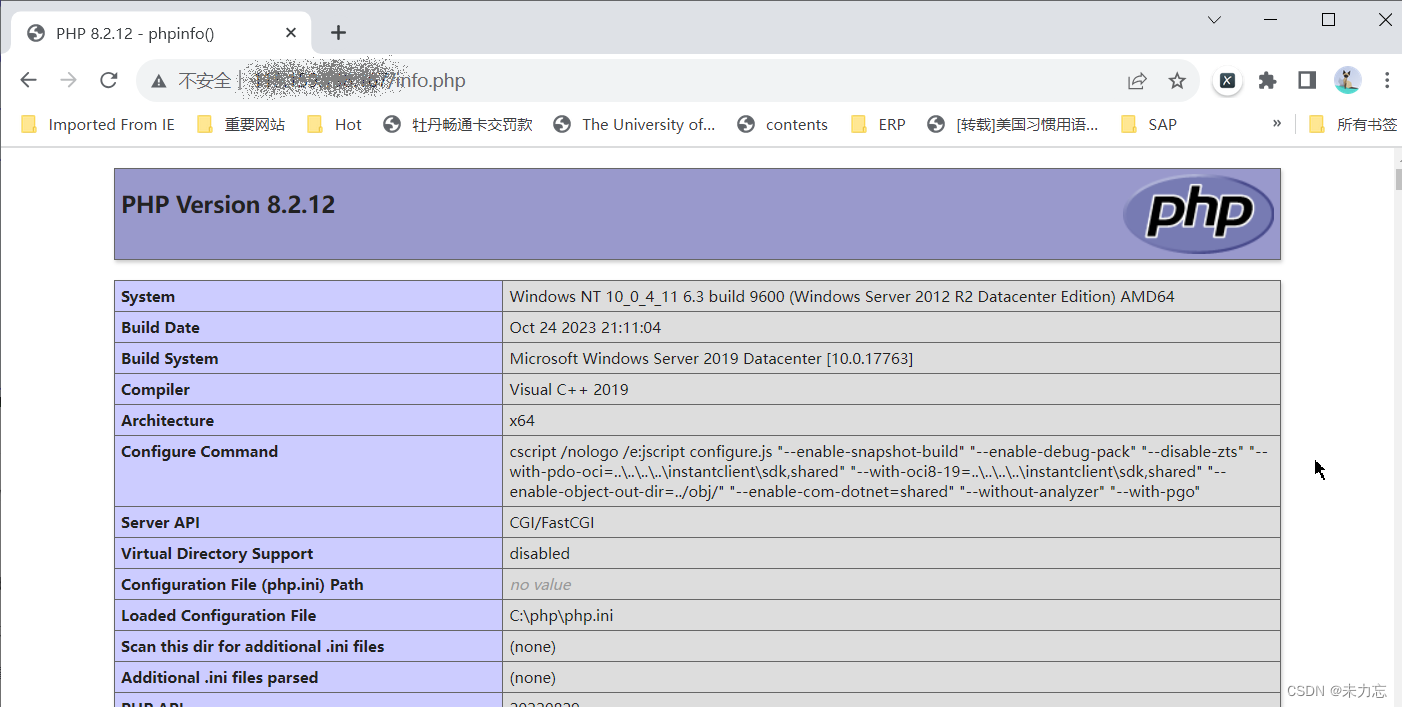Open the ERP bookmark folder
The width and height of the screenshot is (1402, 707).
point(879,124)
